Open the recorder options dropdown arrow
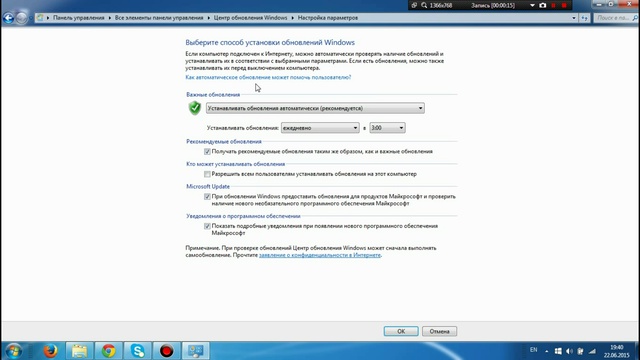The height and width of the screenshot is (360, 640). point(532,5)
